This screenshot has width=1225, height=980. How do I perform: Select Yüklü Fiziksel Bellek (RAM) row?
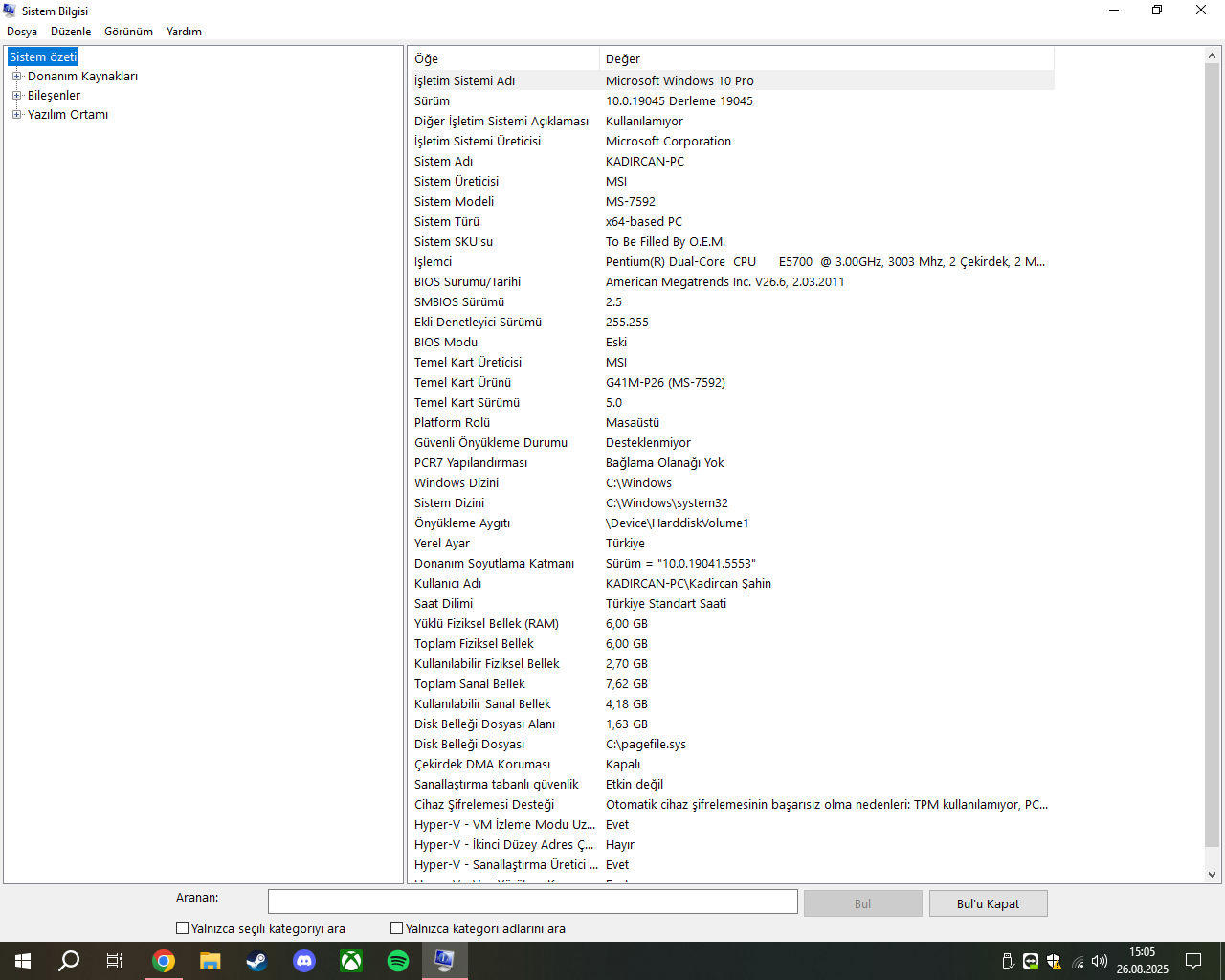coord(731,623)
